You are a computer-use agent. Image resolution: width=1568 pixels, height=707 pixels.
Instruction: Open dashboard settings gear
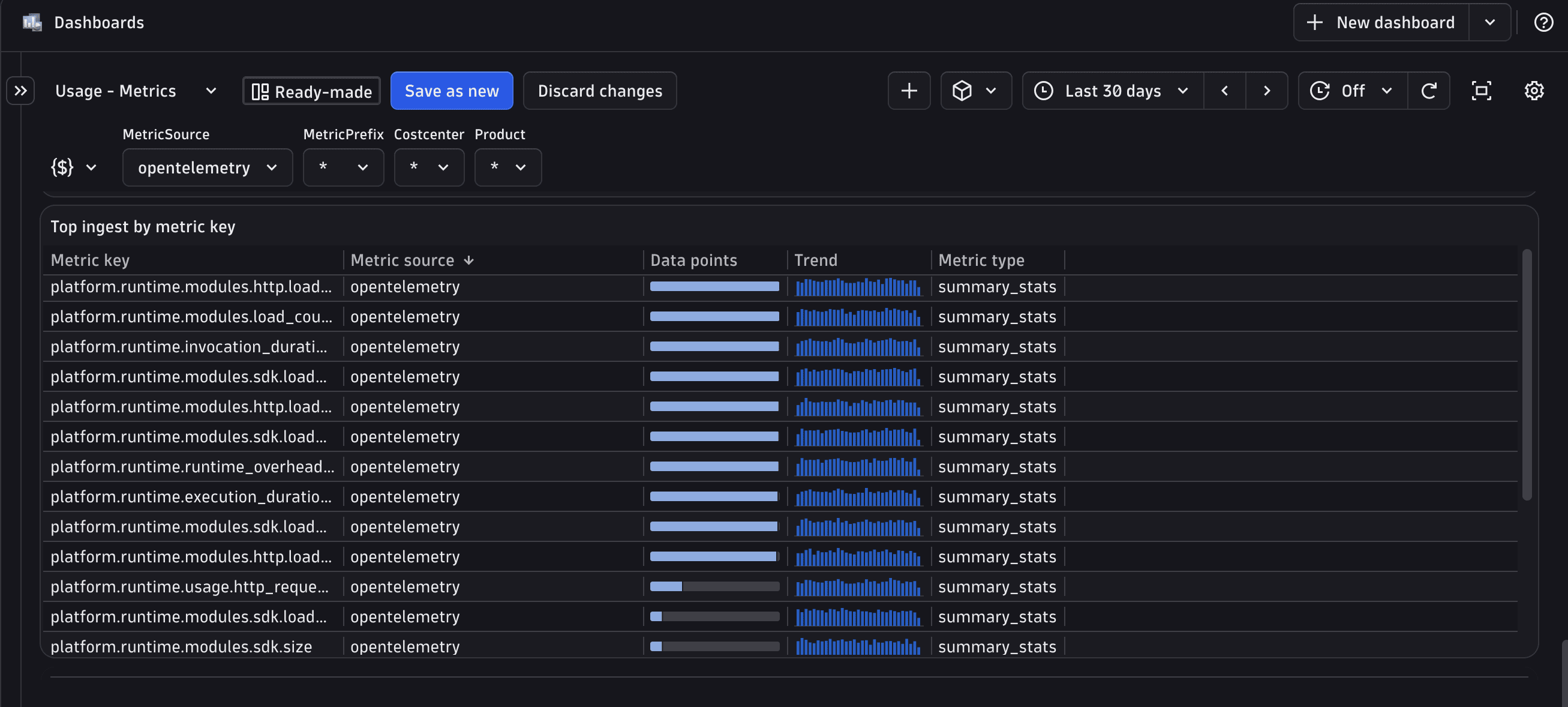1534,91
